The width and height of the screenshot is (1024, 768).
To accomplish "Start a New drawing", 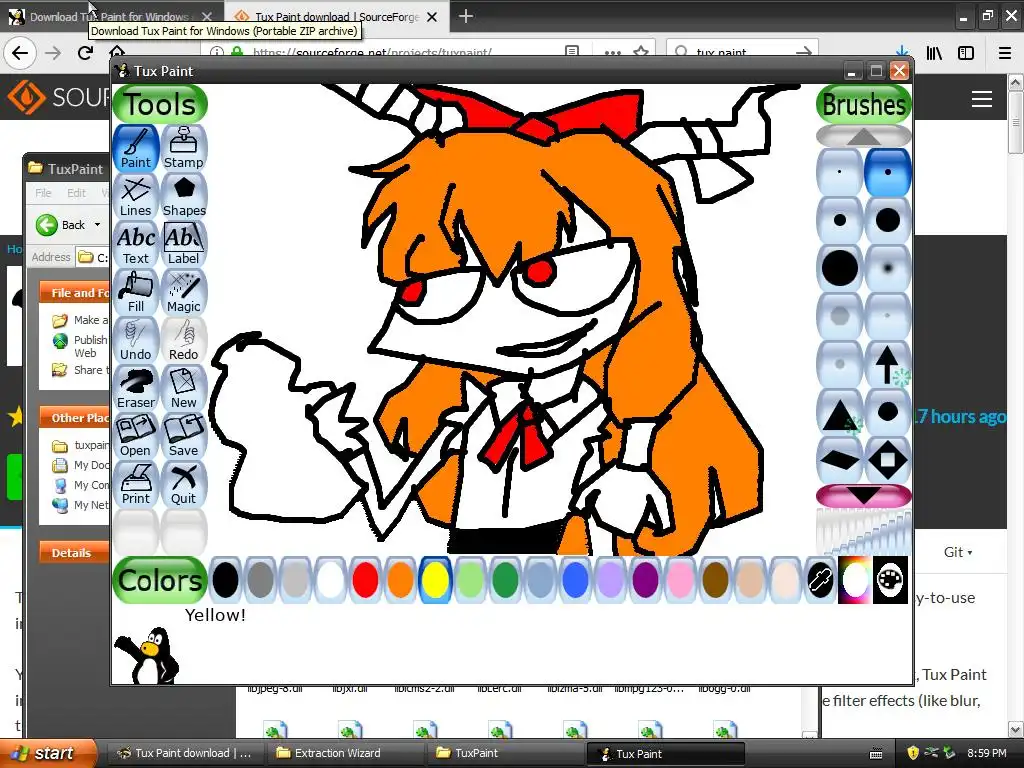I will click(x=184, y=389).
